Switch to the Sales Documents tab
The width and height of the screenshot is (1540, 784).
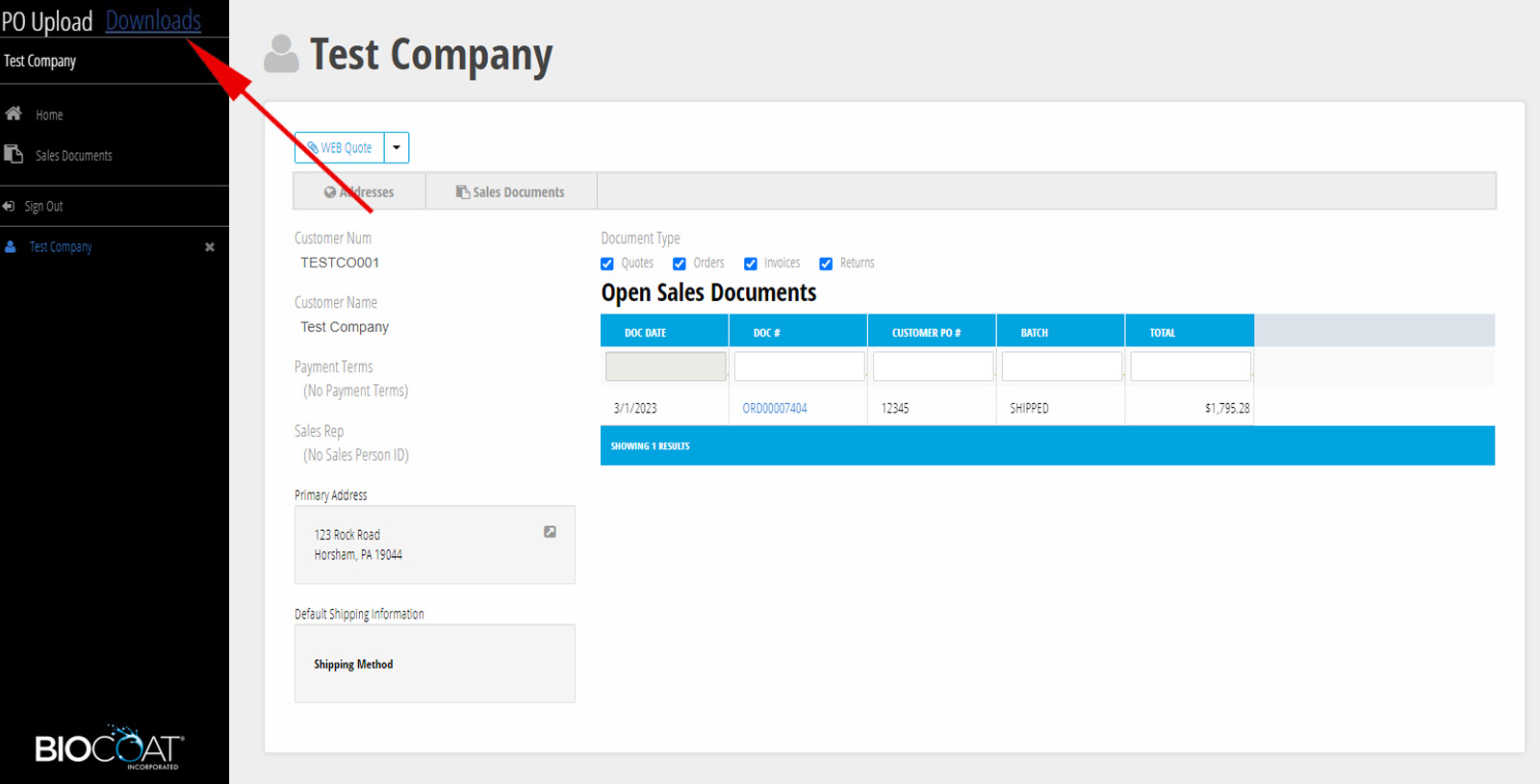point(510,192)
